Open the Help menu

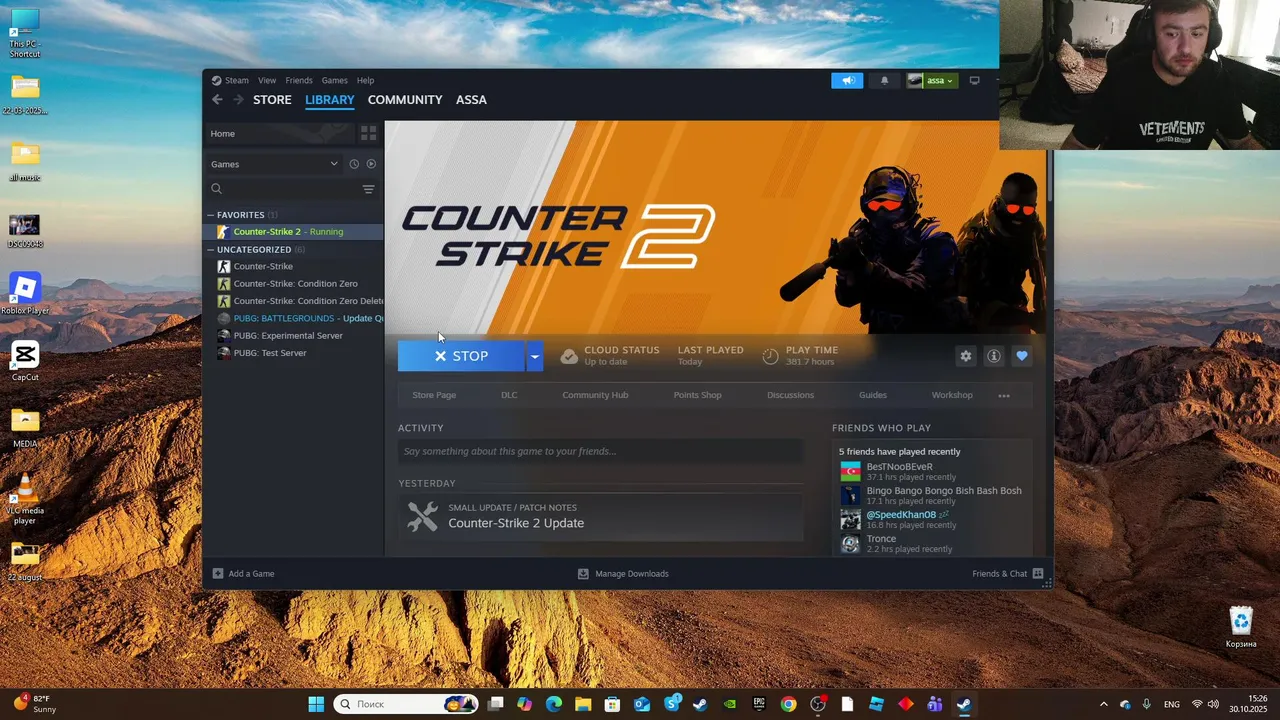pos(366,80)
